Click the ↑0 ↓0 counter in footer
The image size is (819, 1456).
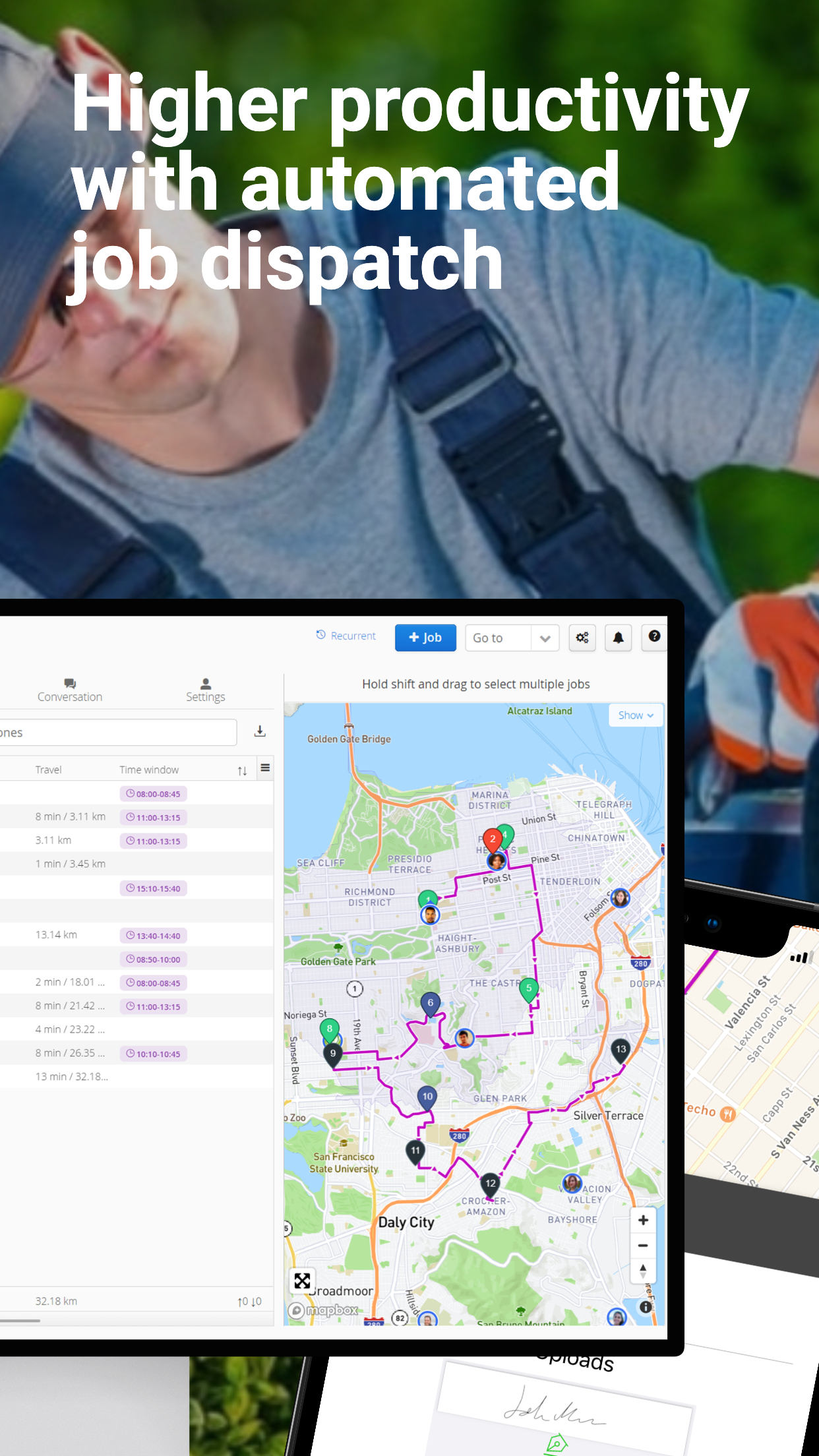tap(249, 1302)
